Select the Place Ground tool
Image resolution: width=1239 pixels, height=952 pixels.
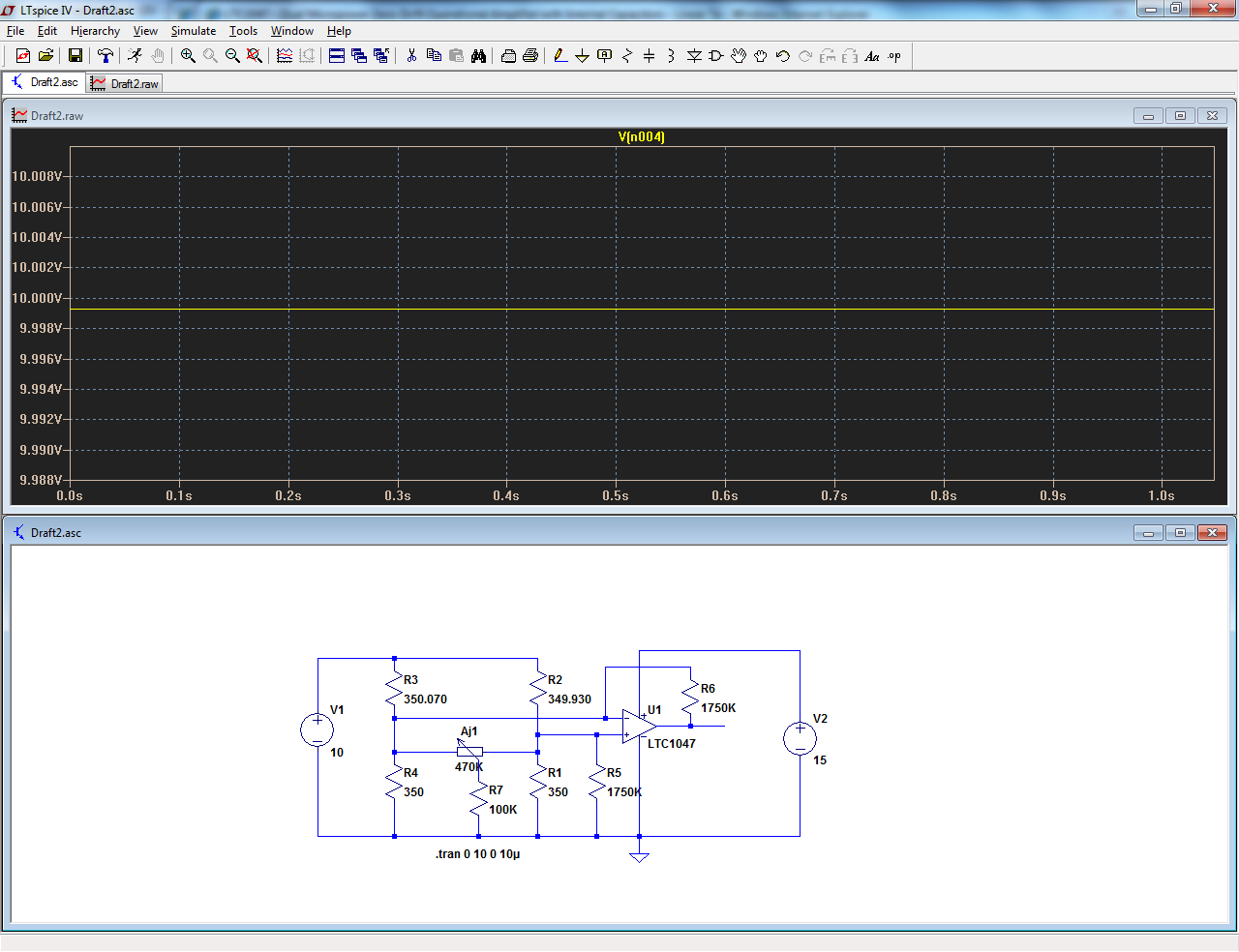coord(582,56)
